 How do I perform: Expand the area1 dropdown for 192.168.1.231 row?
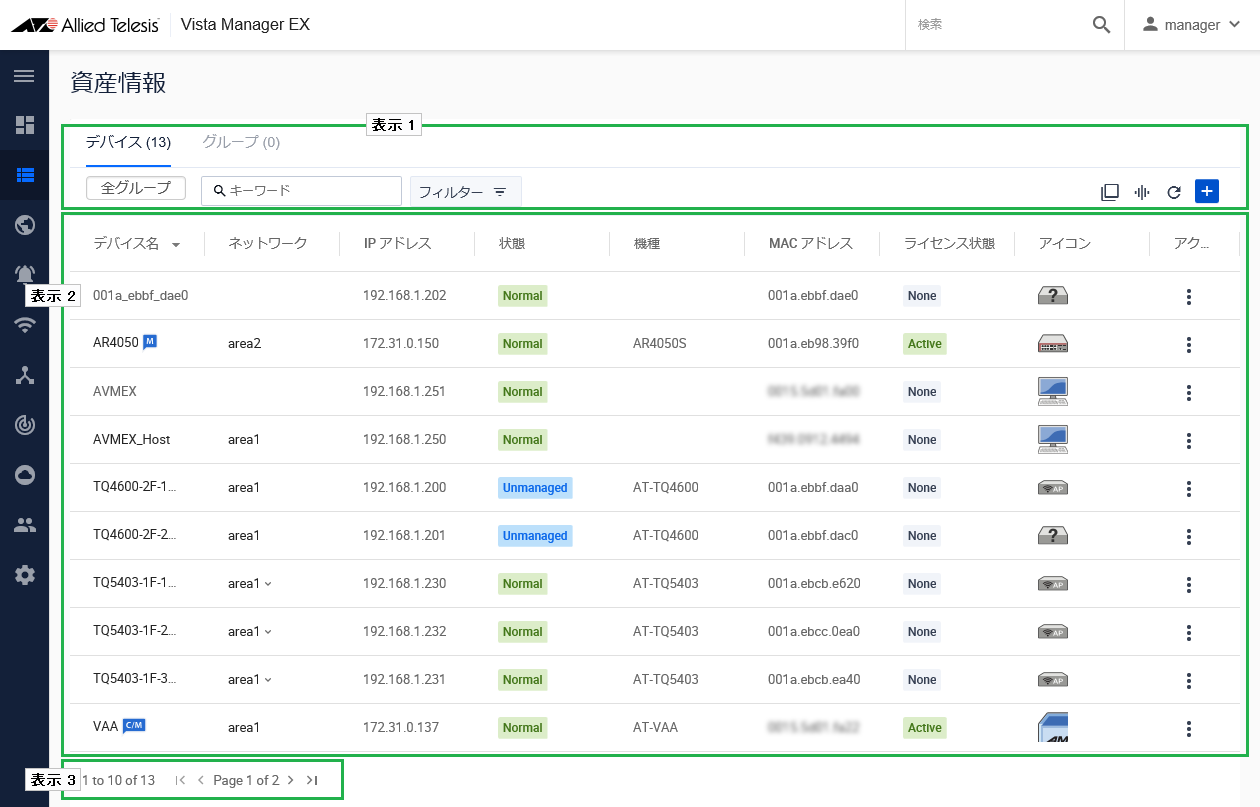268,680
